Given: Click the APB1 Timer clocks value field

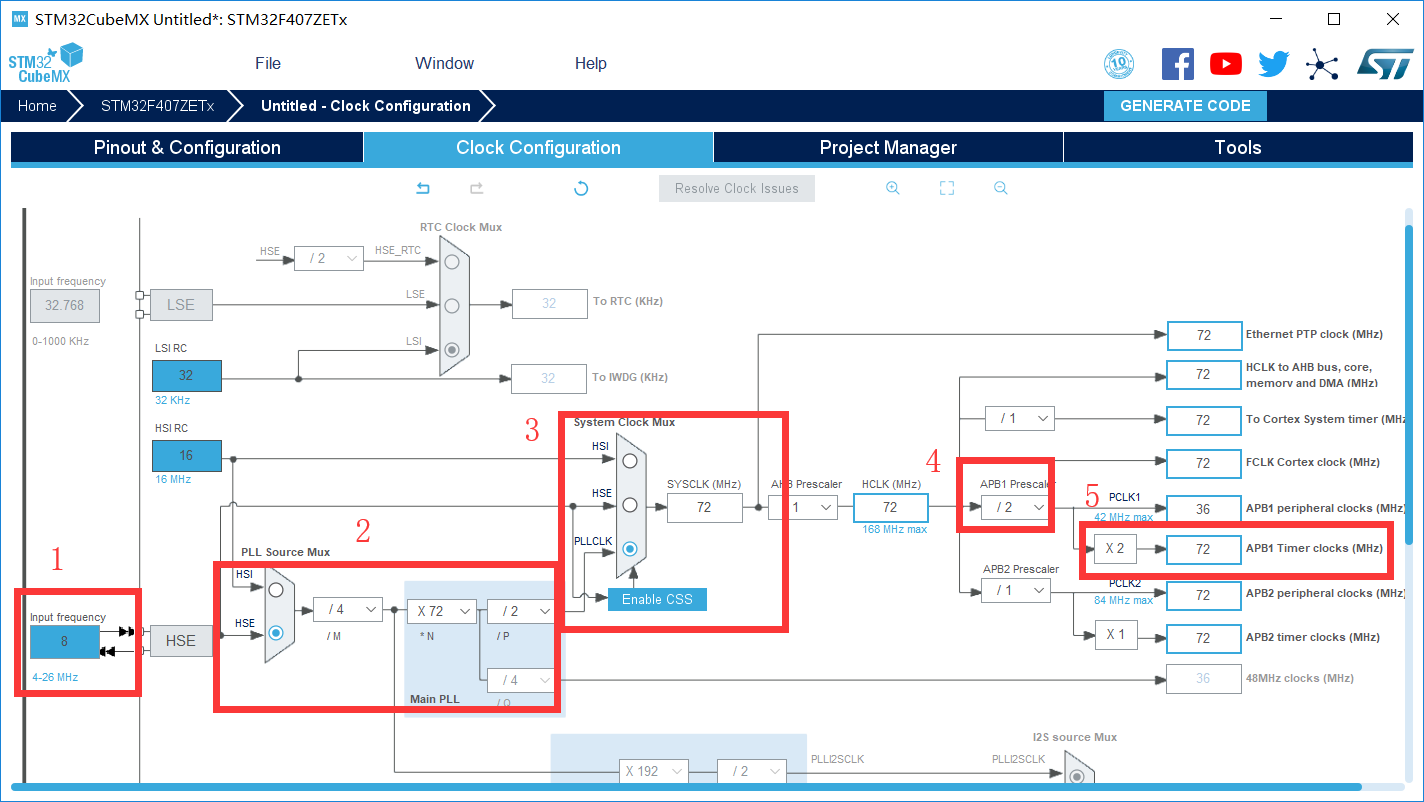Looking at the screenshot, I should (1204, 549).
